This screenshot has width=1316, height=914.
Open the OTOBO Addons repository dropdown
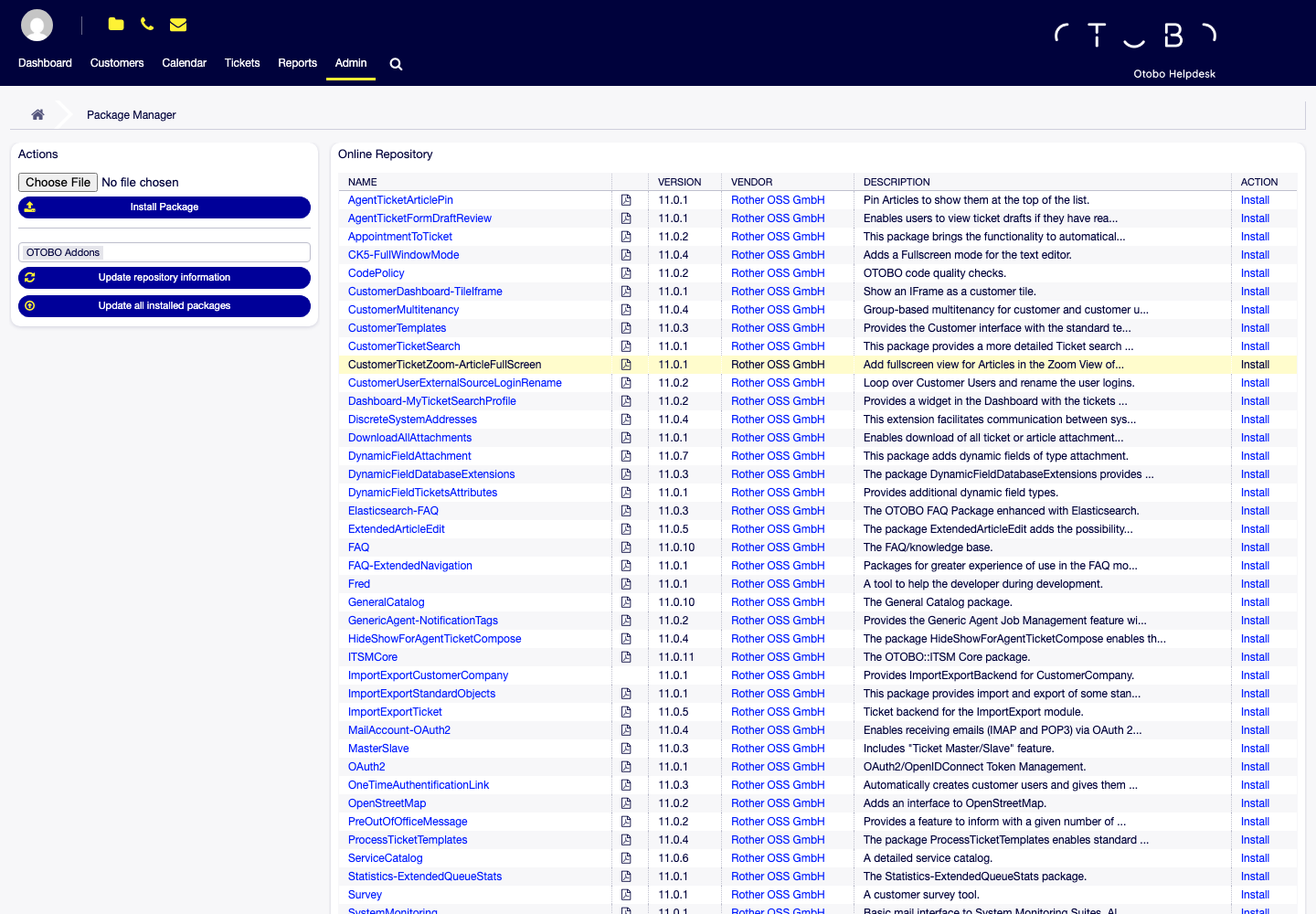(164, 252)
